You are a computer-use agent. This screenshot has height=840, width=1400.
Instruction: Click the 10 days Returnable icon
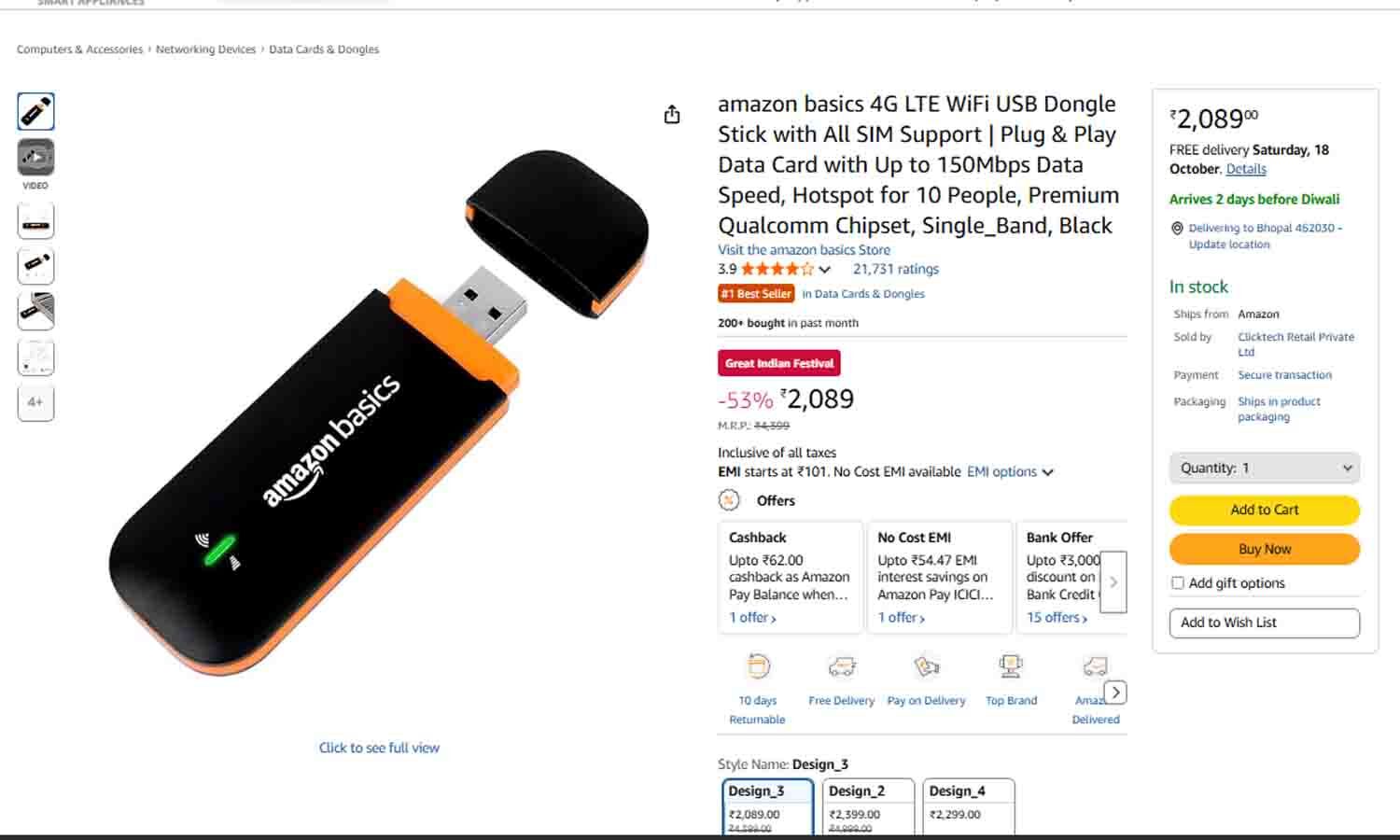tap(757, 666)
